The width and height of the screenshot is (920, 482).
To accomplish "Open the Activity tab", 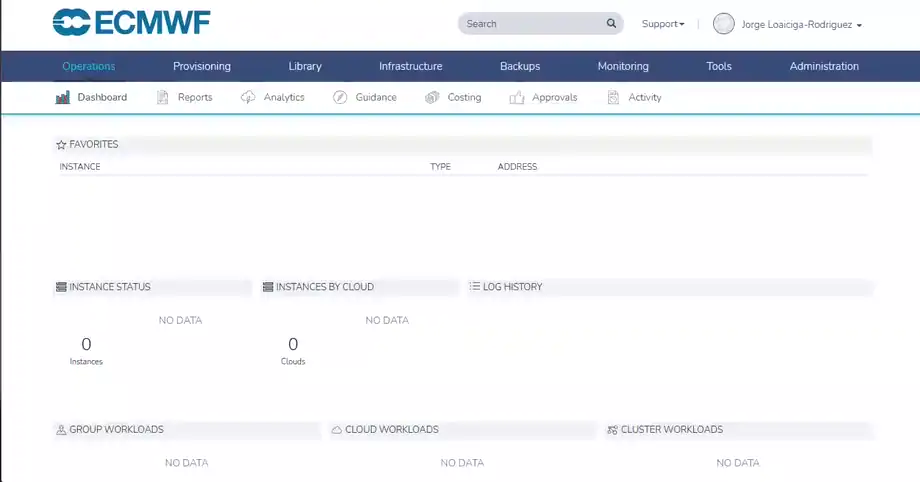I will click(635, 97).
